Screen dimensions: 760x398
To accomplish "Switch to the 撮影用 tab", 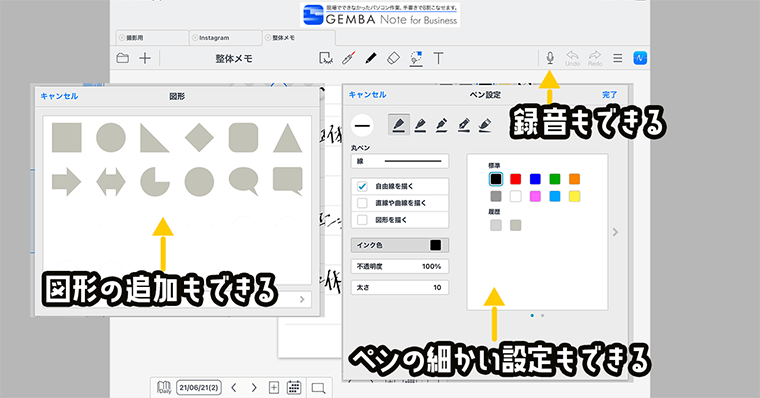I will [153, 37].
